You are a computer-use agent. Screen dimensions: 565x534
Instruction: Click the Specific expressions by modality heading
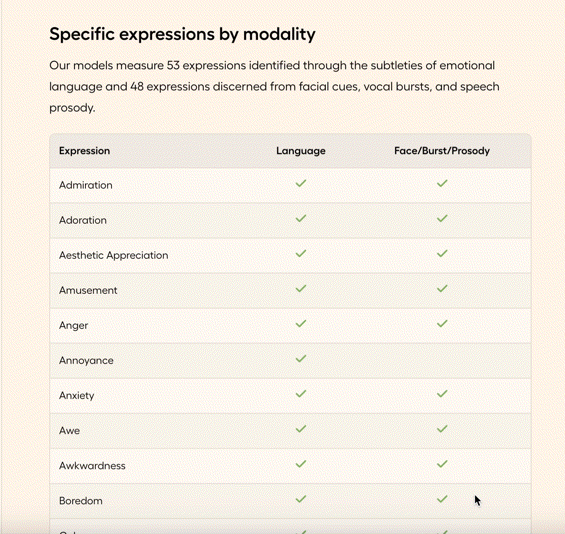[182, 34]
